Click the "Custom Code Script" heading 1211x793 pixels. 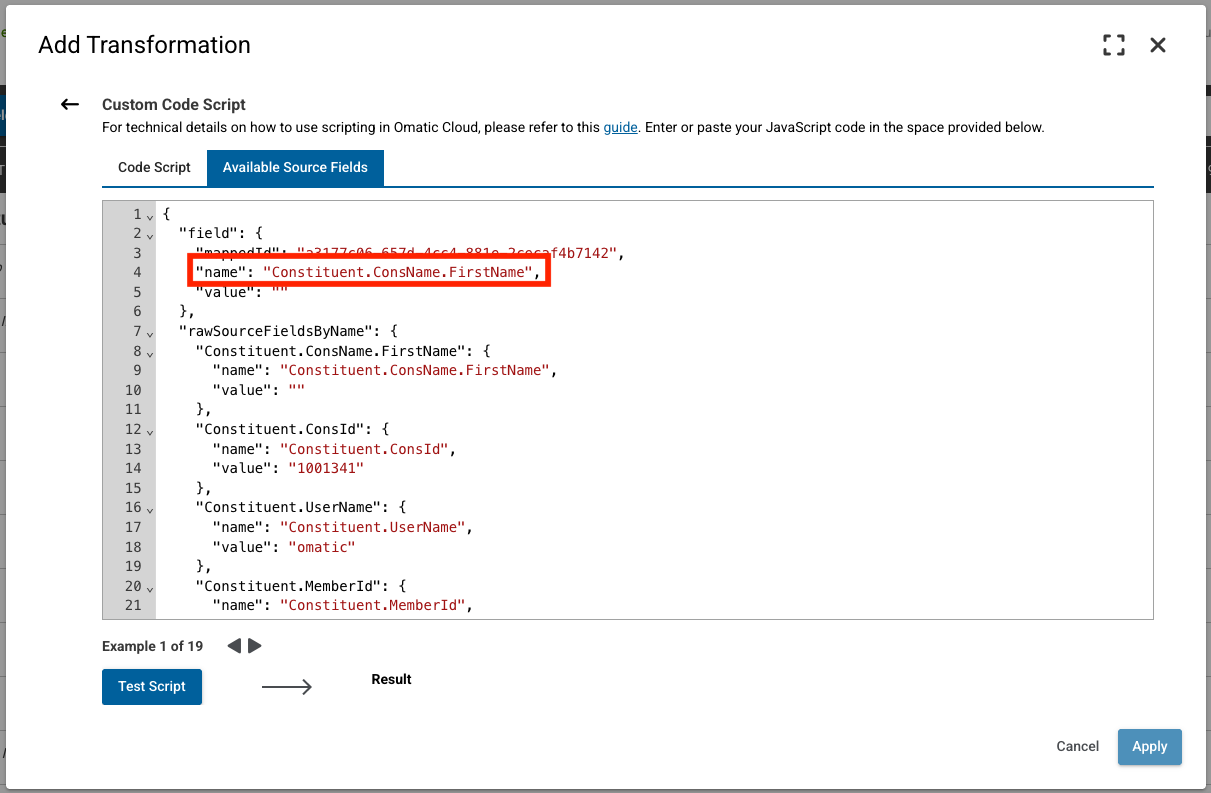[x=174, y=104]
